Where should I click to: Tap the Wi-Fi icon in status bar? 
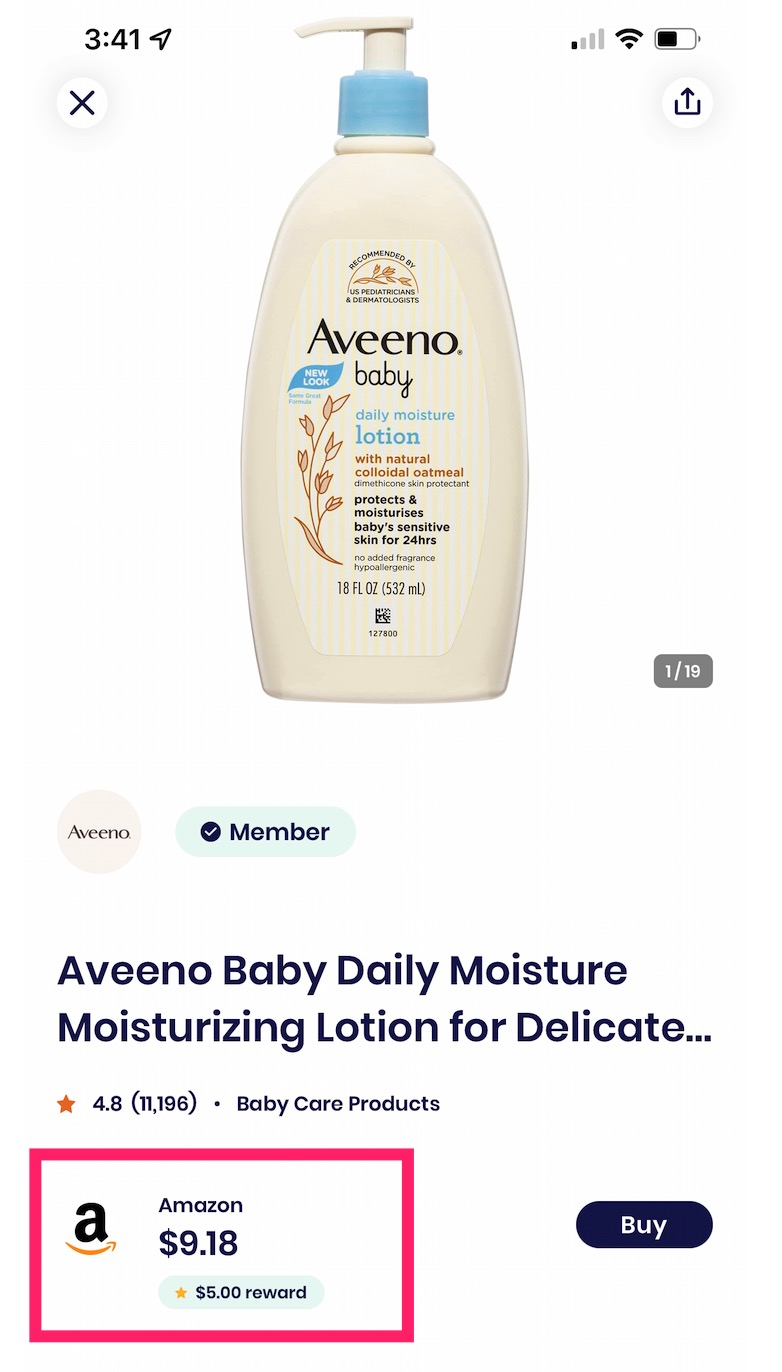tap(629, 39)
